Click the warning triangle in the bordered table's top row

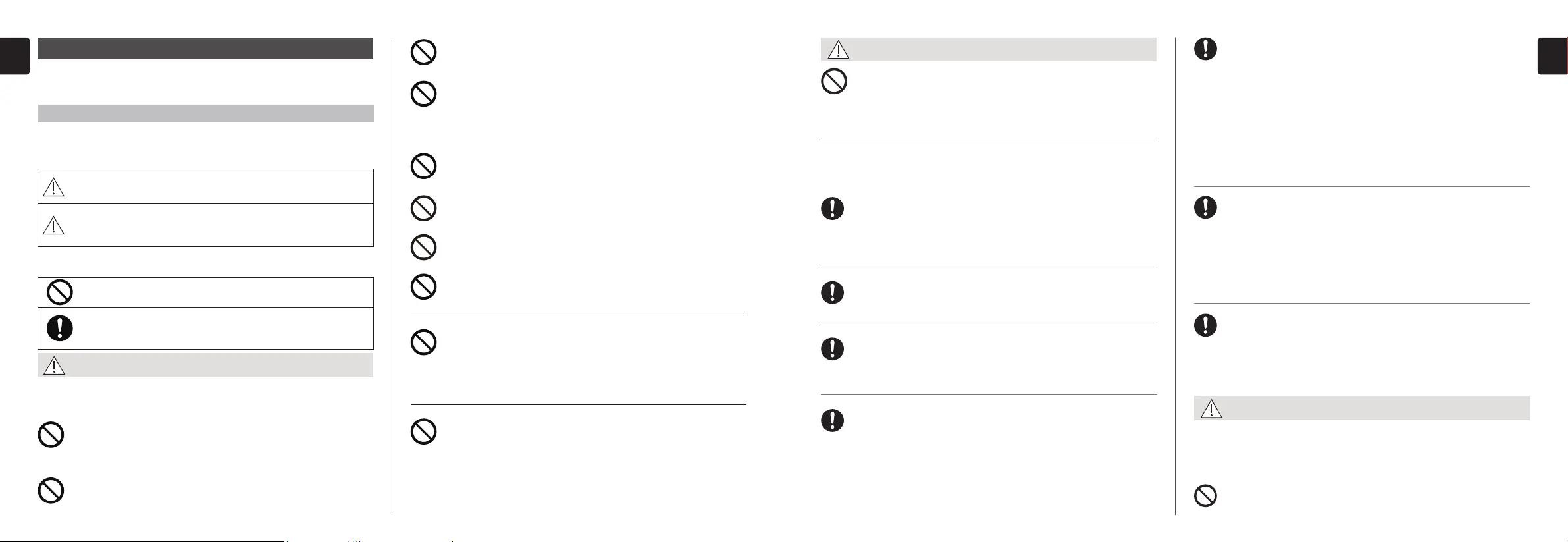53,187
